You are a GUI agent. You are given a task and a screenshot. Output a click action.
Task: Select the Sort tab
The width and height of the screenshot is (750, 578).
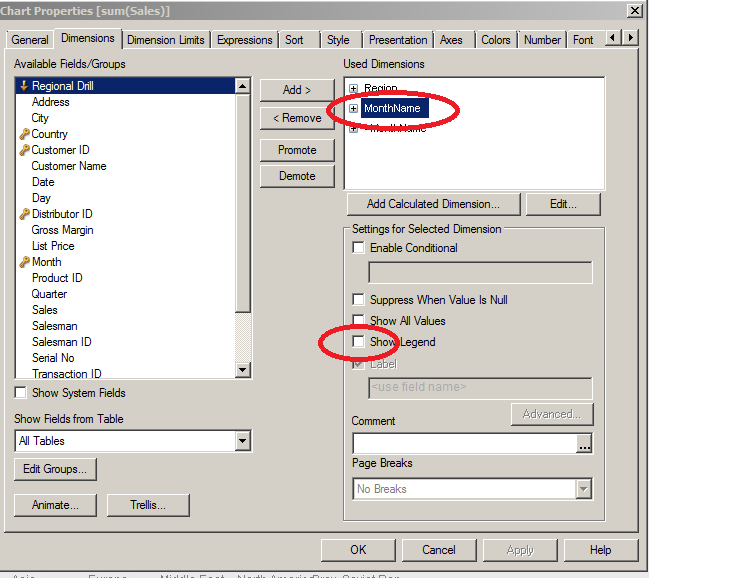(294, 40)
